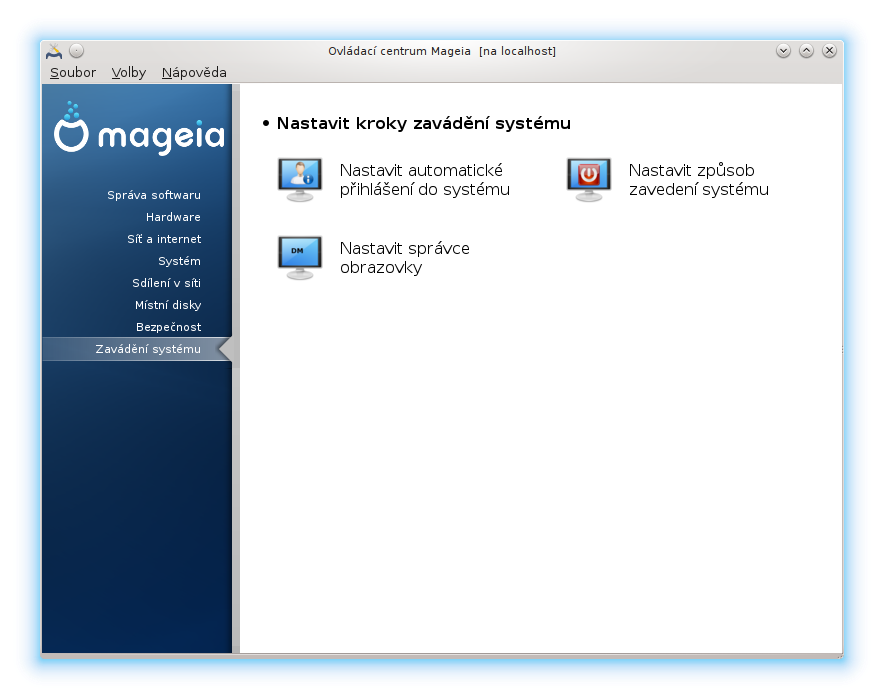The height and width of the screenshot is (699, 884).
Task: Open the DM display manager icon
Action: pos(300,258)
